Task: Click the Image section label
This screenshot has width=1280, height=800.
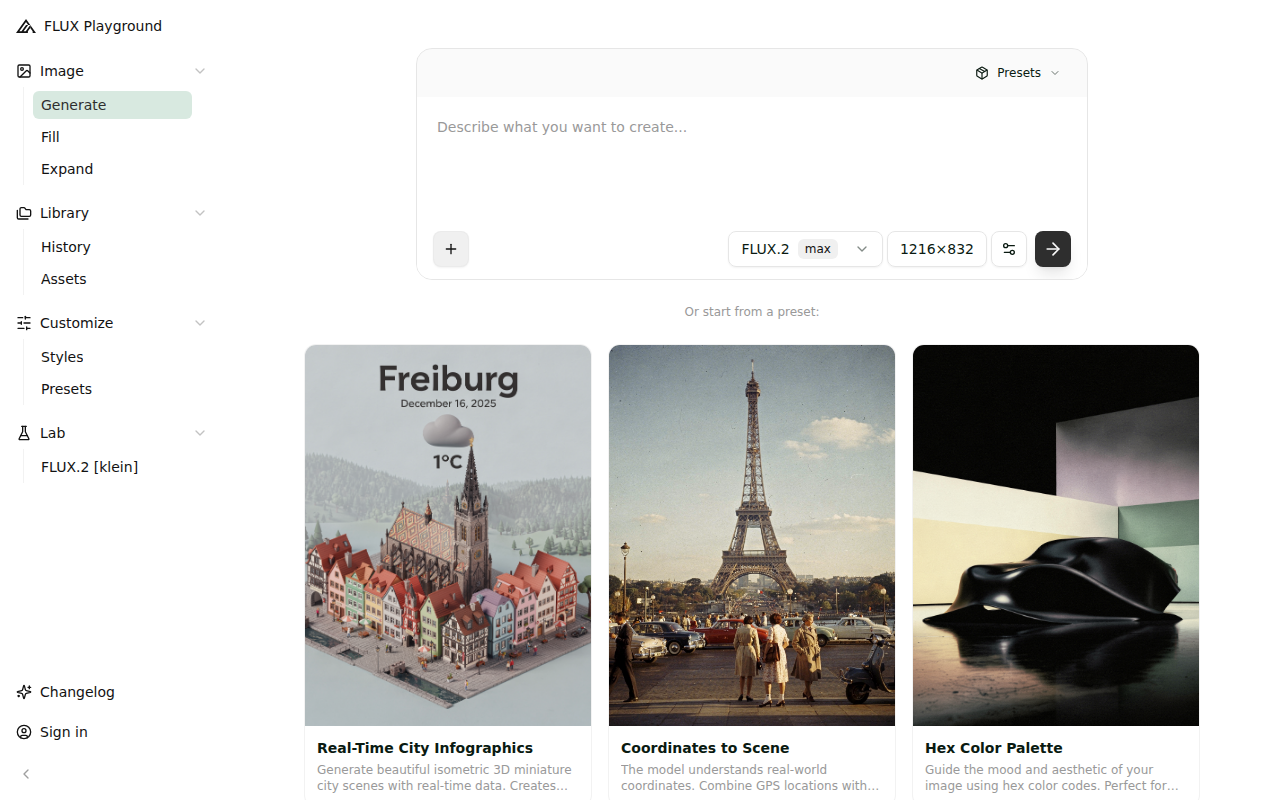Action: tap(62, 71)
